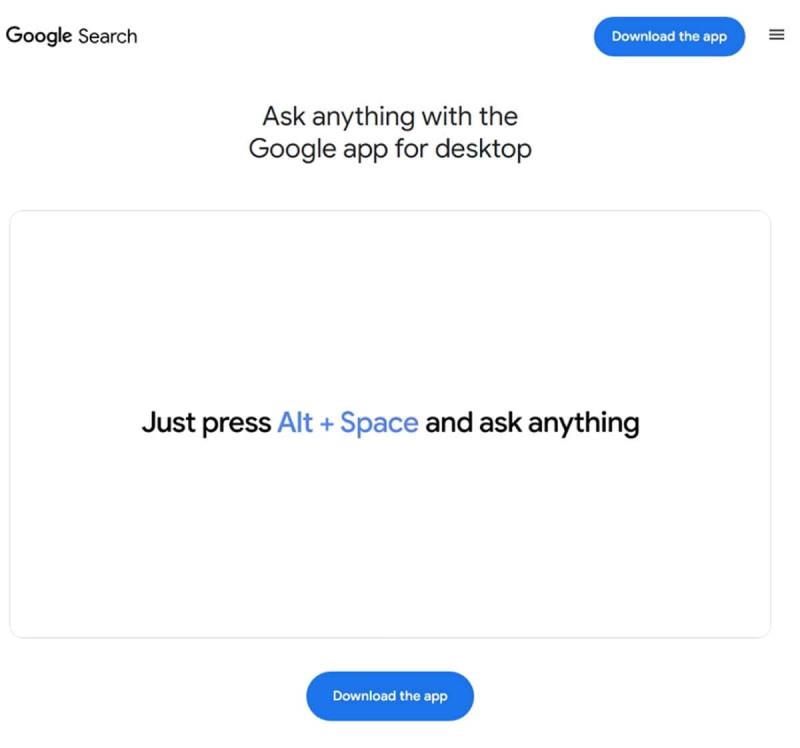
Task: Click the bottom 'Download the app' button
Action: (x=389, y=695)
